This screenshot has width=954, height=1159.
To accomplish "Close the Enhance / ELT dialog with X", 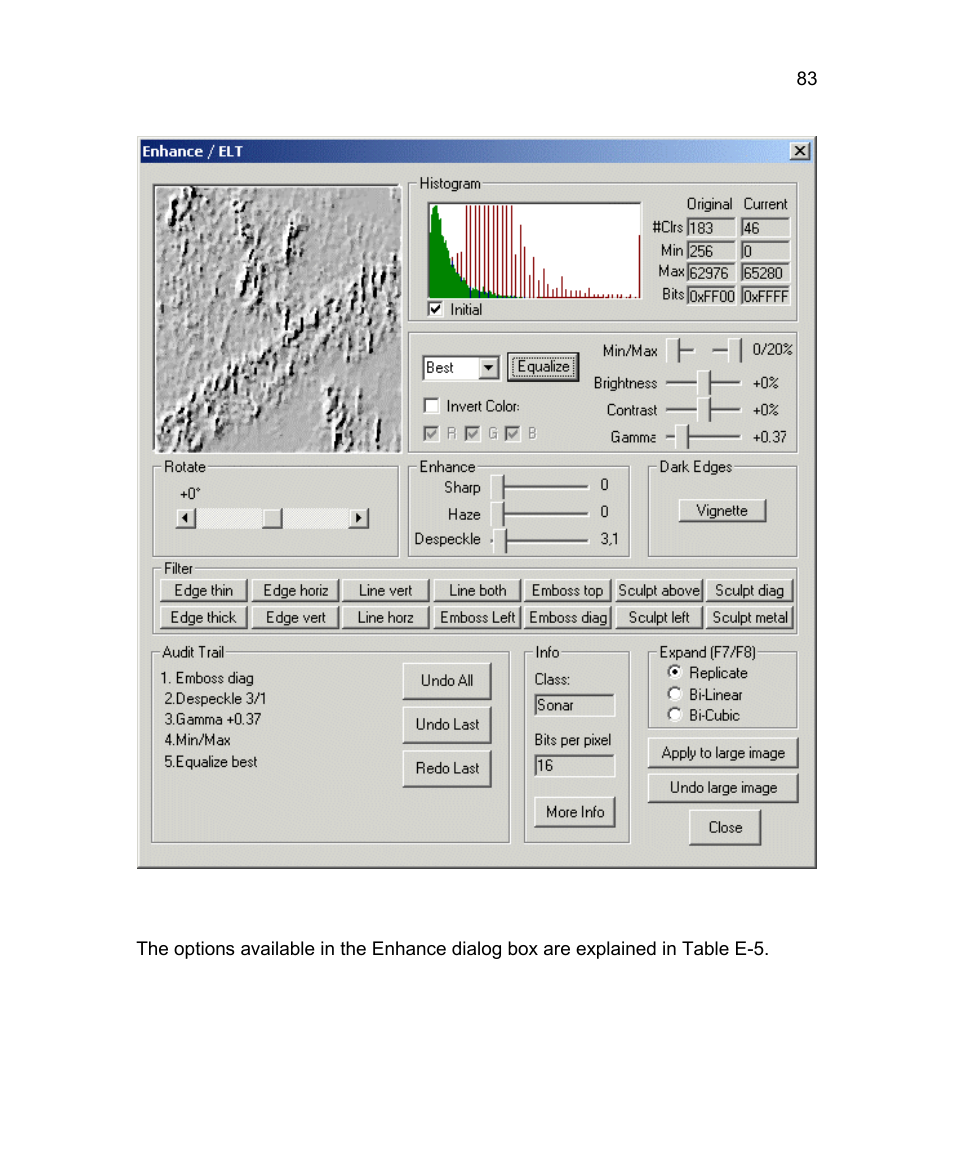I will click(800, 152).
